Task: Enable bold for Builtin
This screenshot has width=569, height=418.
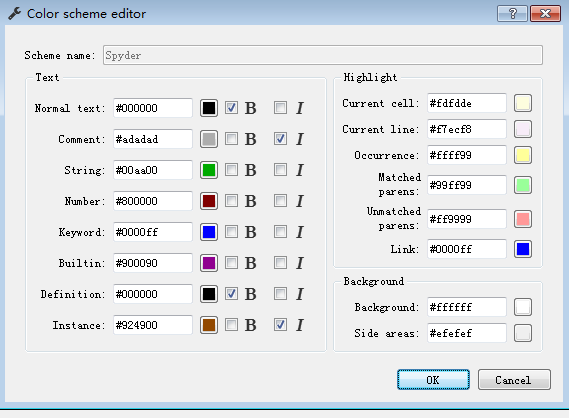Action: pyautogui.click(x=231, y=263)
